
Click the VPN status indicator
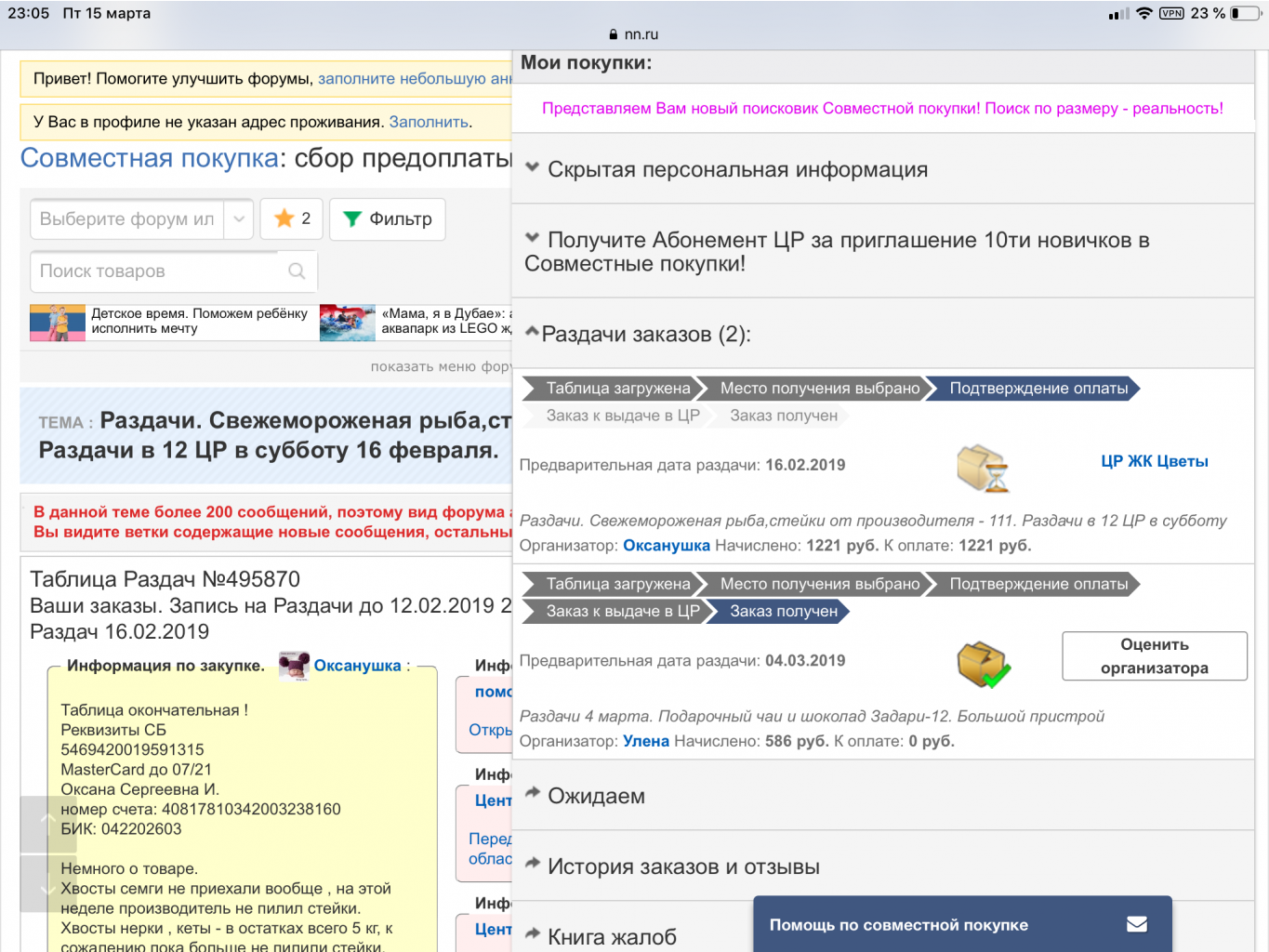point(1171,13)
